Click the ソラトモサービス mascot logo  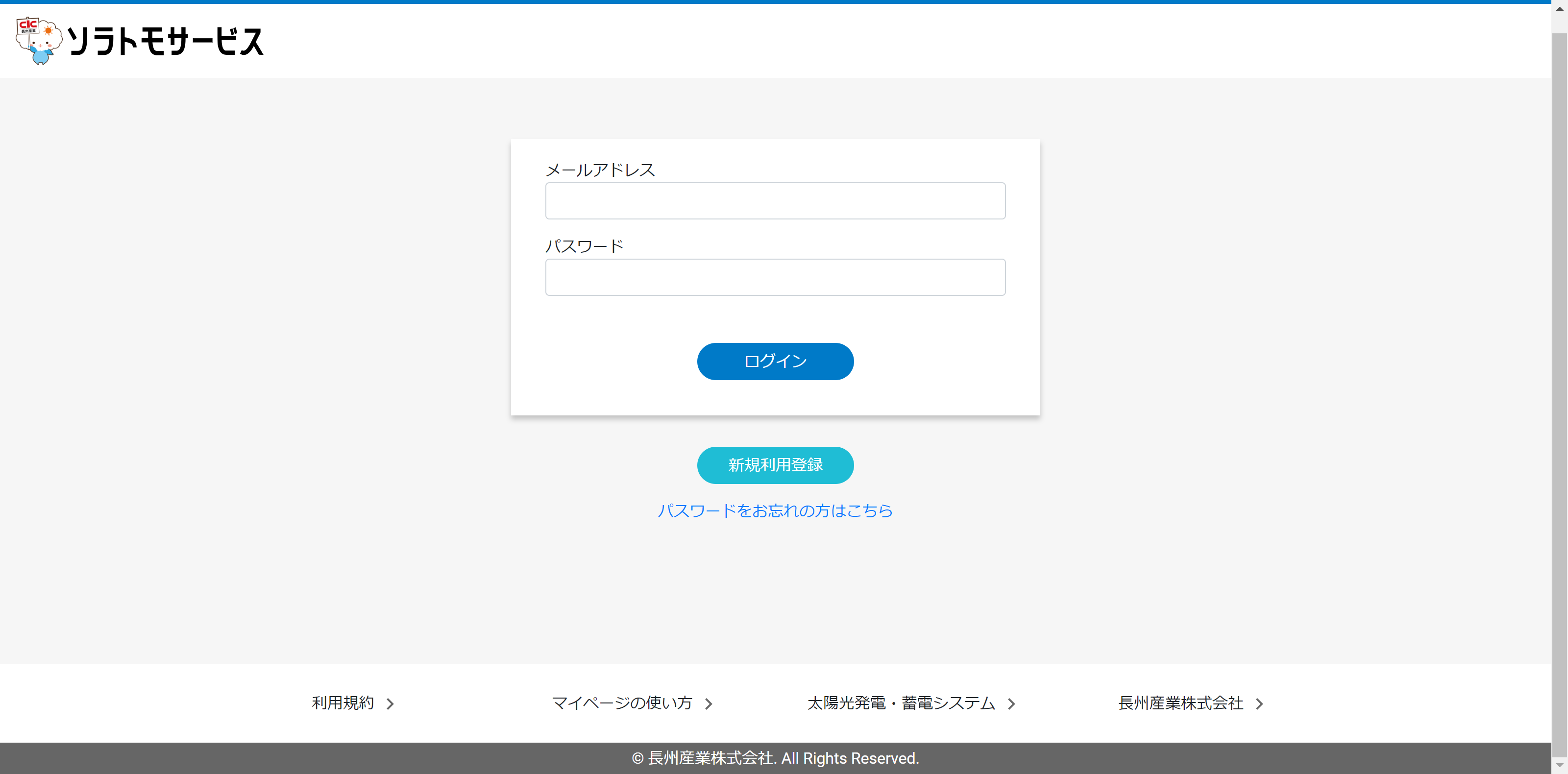[39, 41]
